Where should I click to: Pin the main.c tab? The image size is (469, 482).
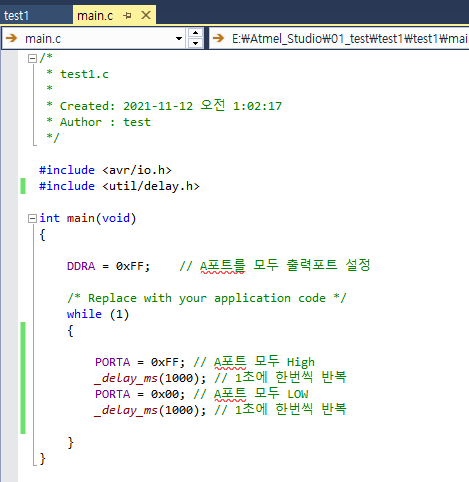point(127,15)
